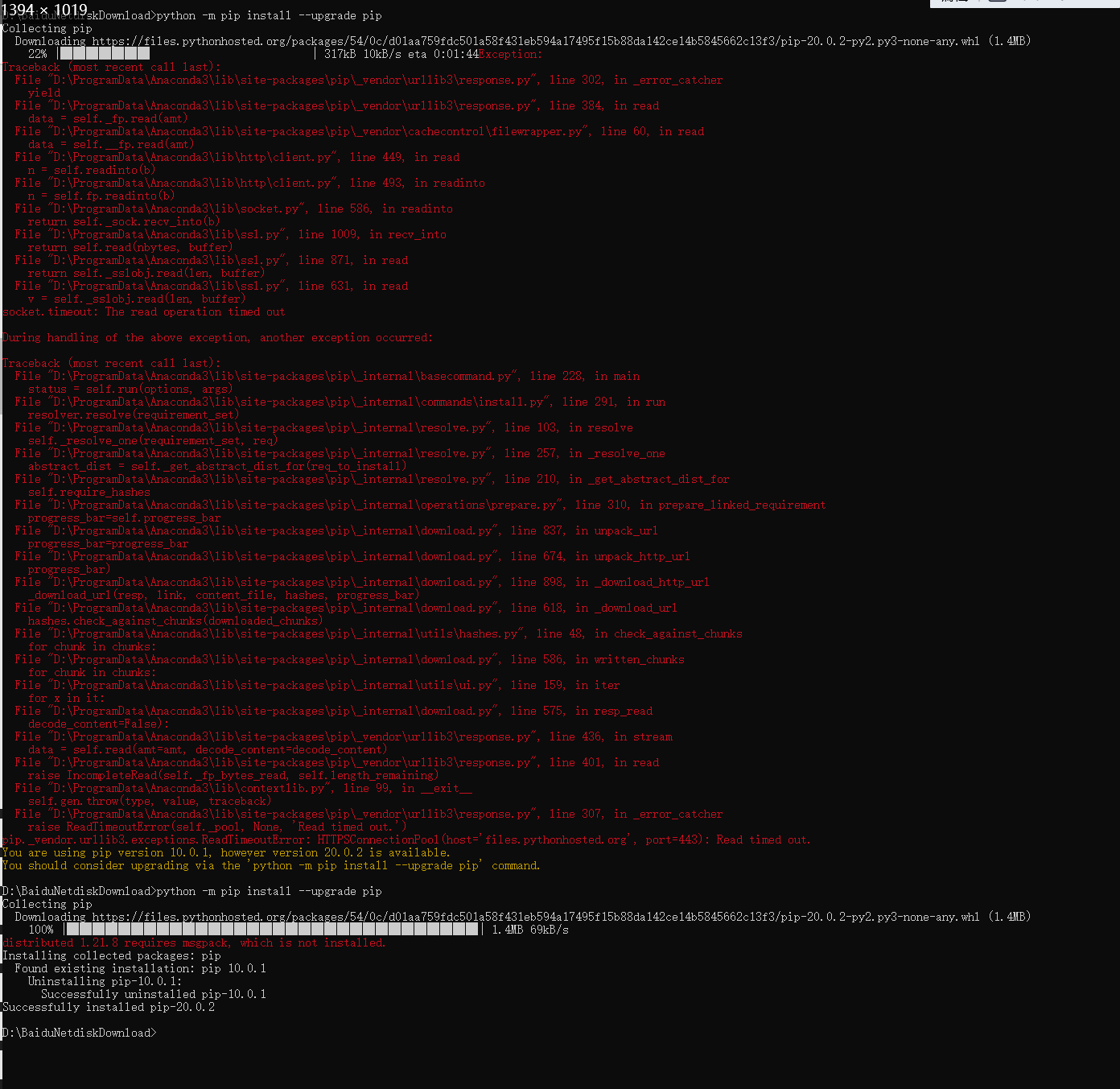This screenshot has width=1120, height=1089.
Task: Select 'progress_bar=self.progress_bar' code line
Action: pos(124,518)
